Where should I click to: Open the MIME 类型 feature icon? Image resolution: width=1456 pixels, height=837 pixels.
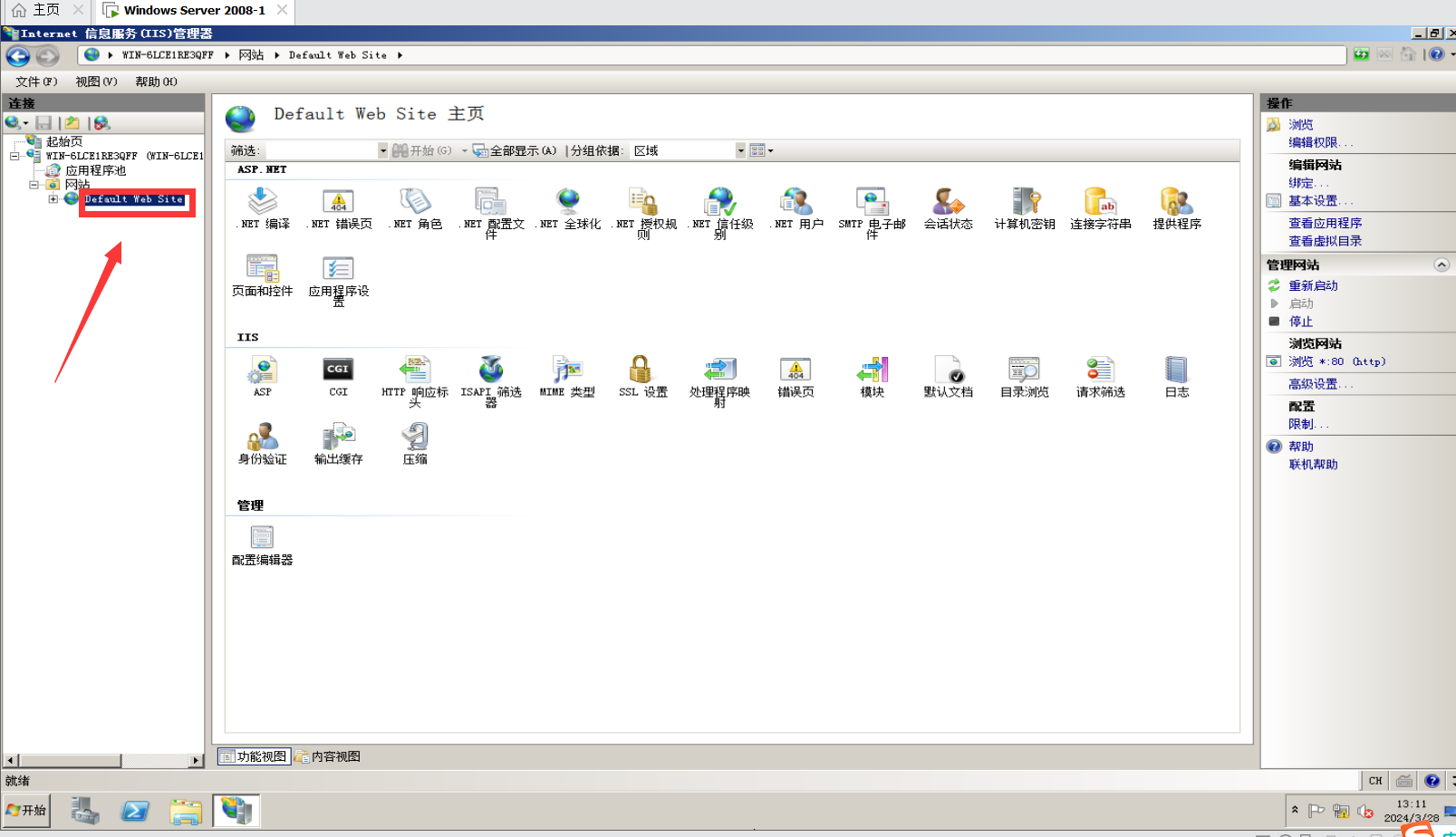pos(568,376)
